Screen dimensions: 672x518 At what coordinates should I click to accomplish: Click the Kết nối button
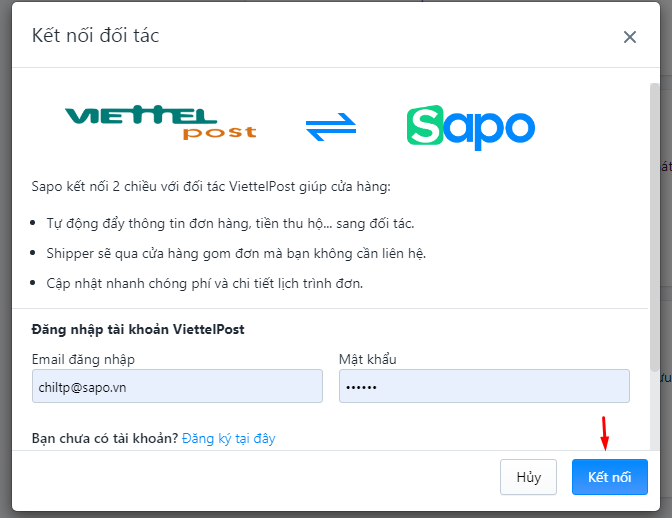click(609, 477)
